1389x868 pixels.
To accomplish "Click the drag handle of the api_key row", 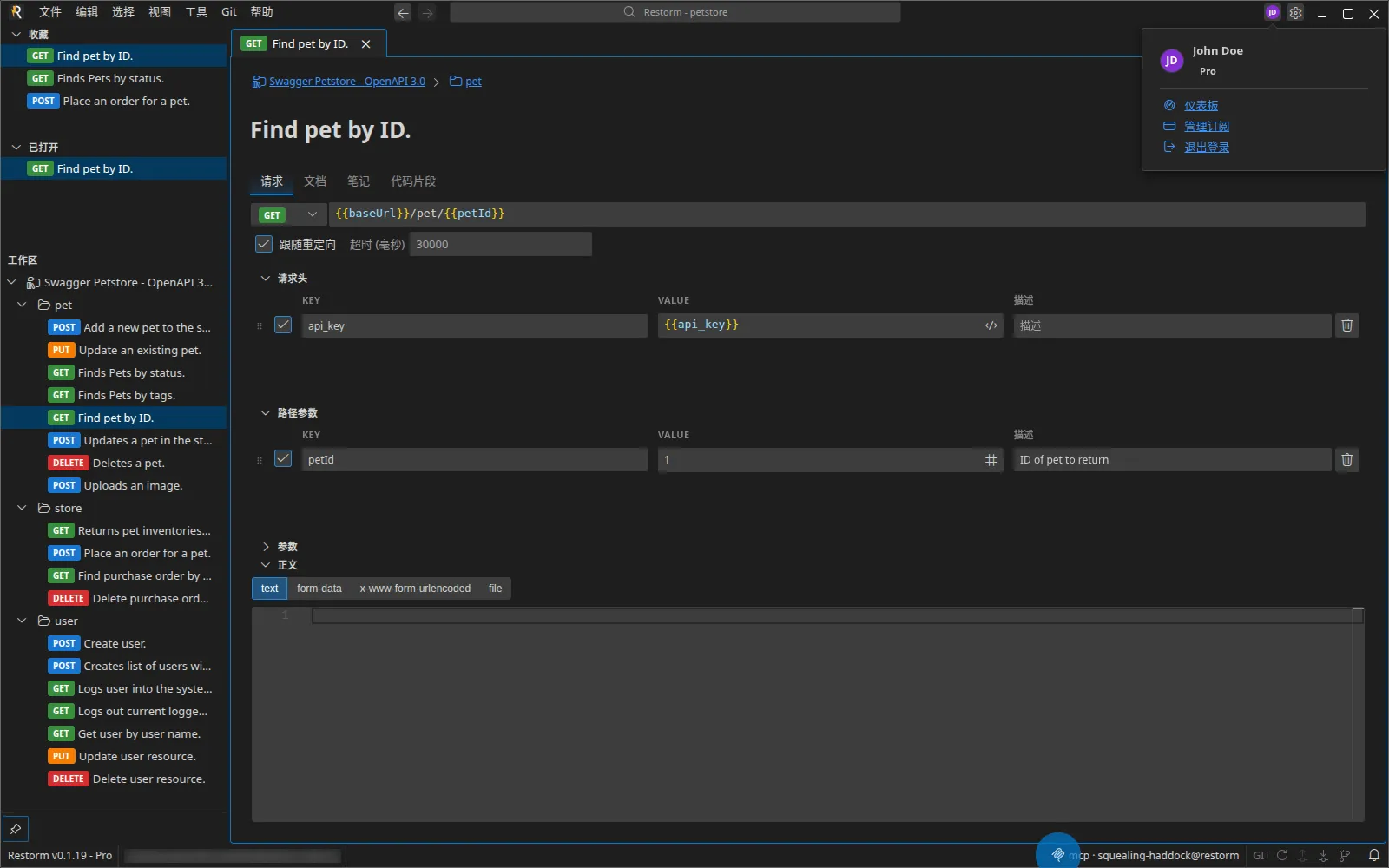I will coord(259,326).
